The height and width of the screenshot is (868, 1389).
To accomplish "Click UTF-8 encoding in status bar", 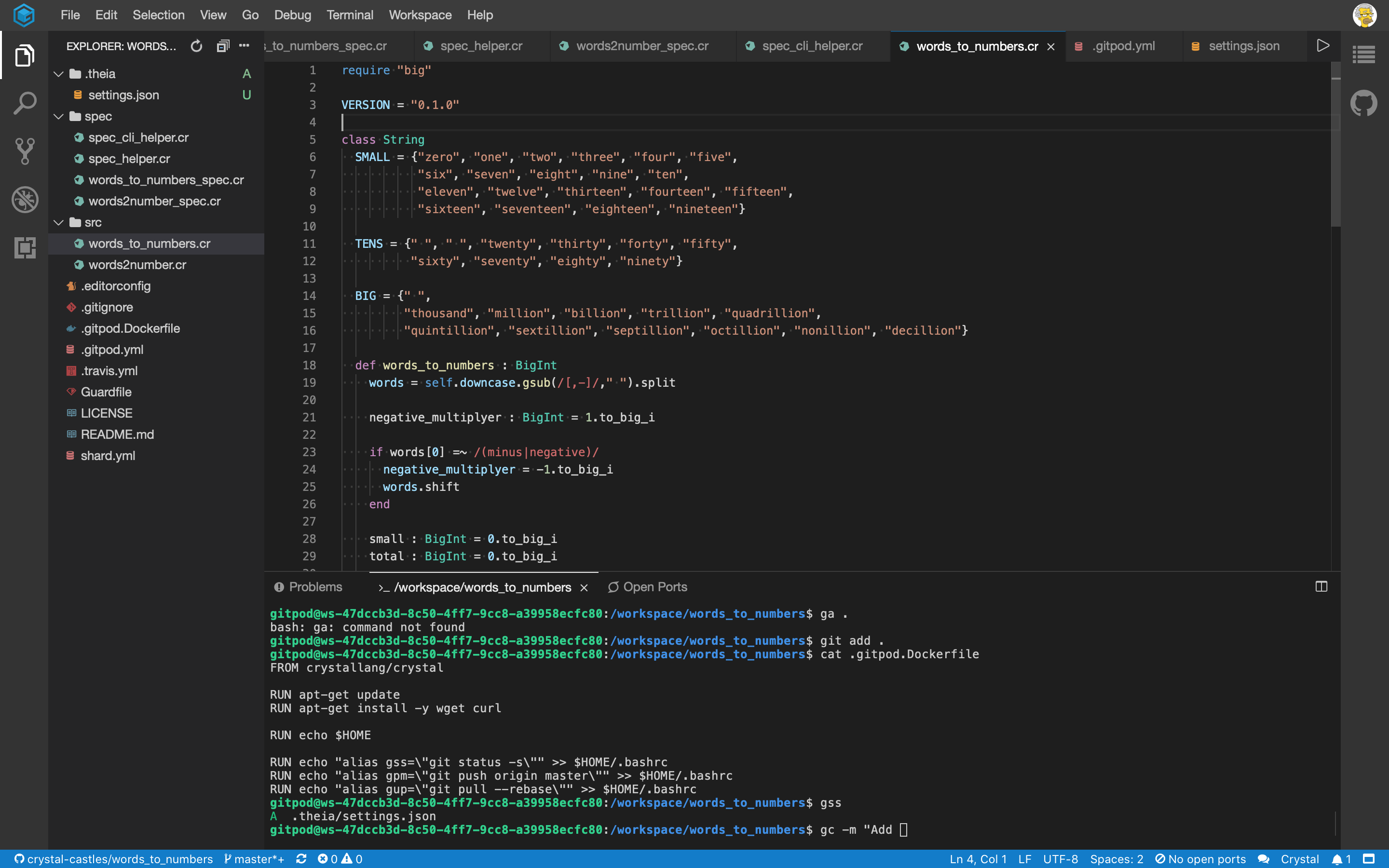I will (1060, 859).
